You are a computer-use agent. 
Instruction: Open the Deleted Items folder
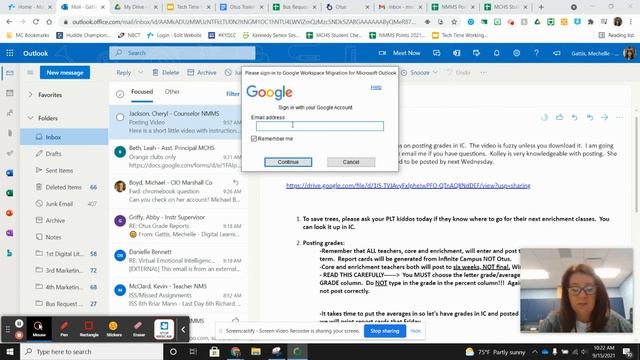click(x=64, y=187)
